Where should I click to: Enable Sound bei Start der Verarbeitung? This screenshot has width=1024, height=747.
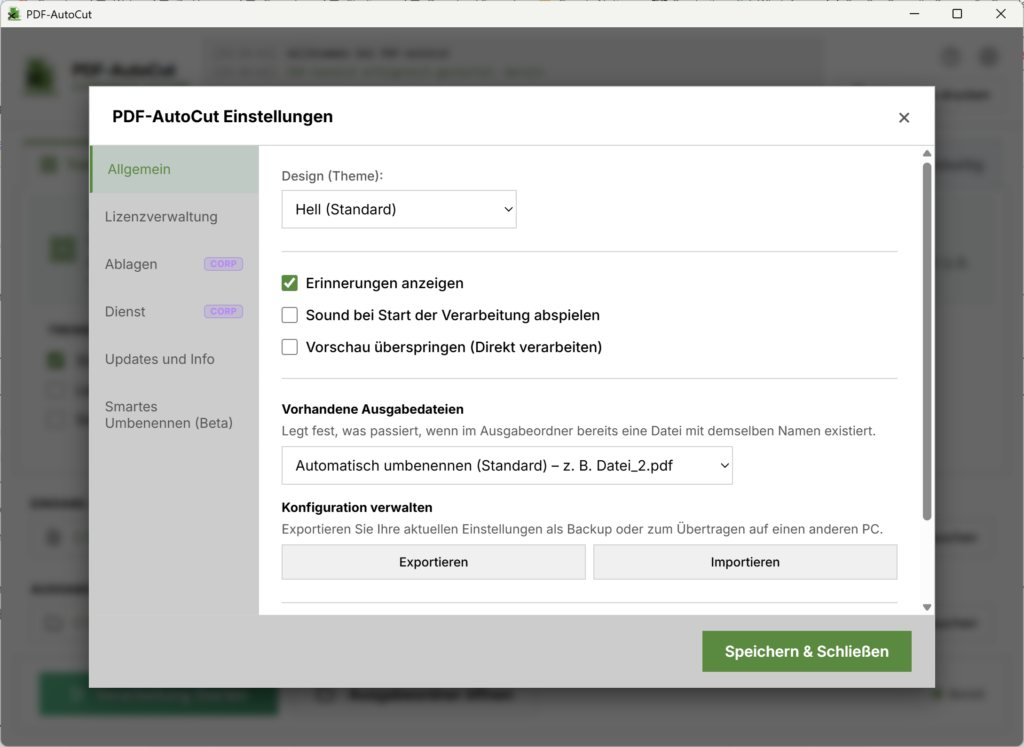(x=289, y=315)
